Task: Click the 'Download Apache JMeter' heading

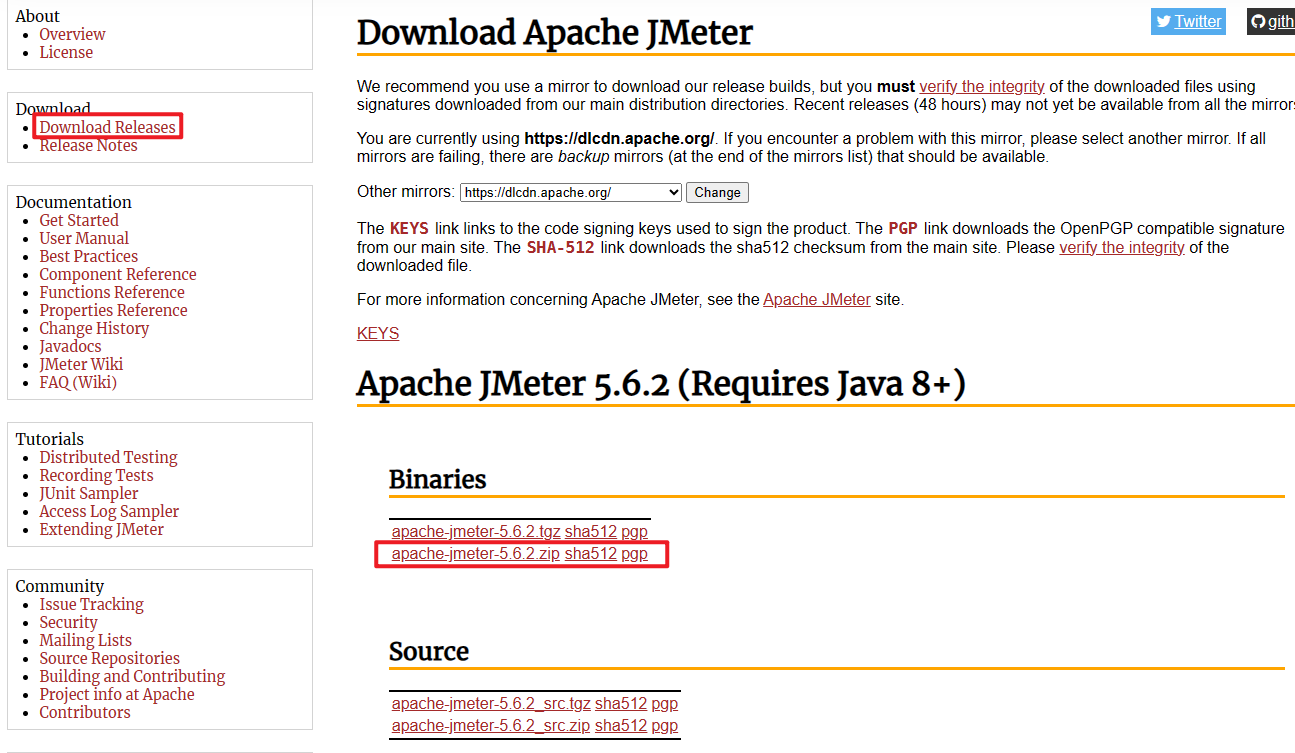Action: coord(555,33)
